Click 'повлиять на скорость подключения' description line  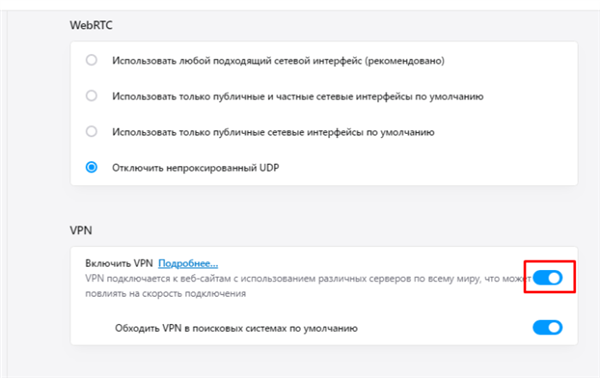point(165,293)
